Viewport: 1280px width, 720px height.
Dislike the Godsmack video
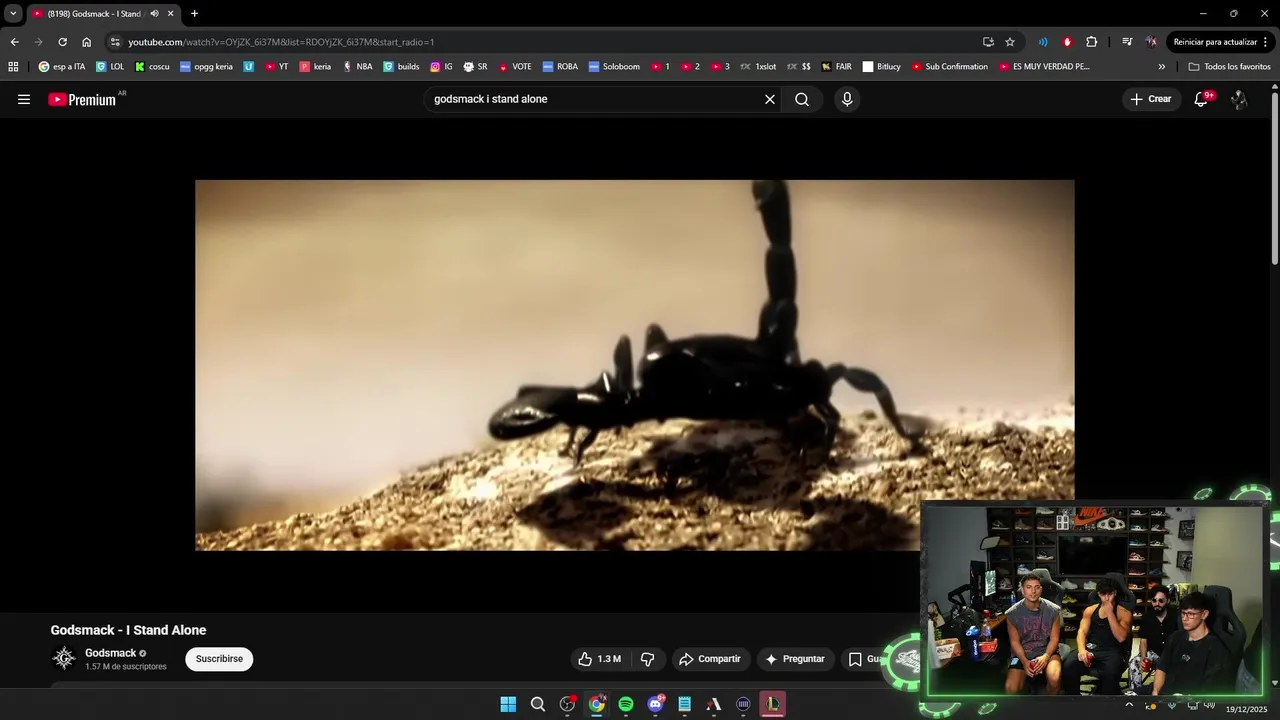pos(647,659)
